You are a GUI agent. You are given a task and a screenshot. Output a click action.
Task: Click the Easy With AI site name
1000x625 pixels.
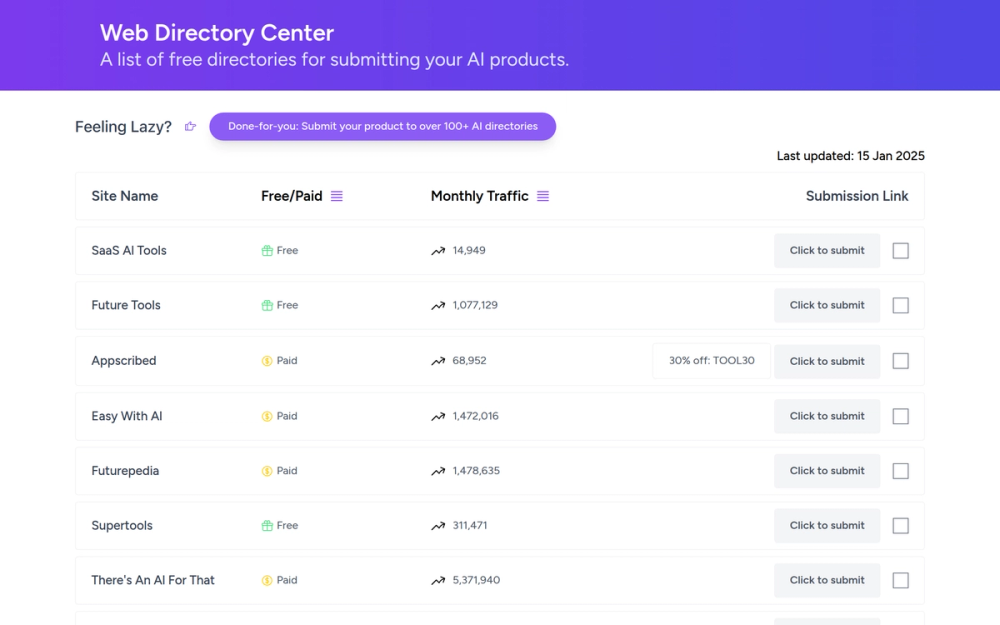point(127,416)
